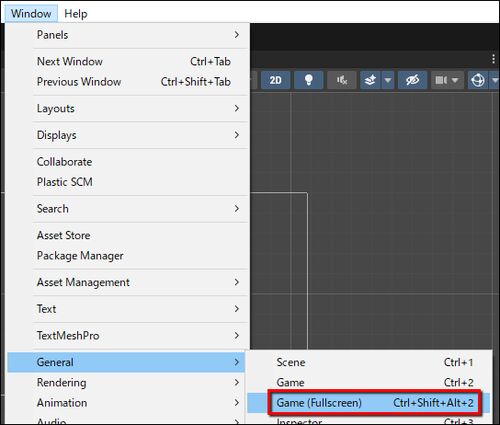Select Next Window menu entry
This screenshot has height=425, width=500.
click(x=128, y=62)
